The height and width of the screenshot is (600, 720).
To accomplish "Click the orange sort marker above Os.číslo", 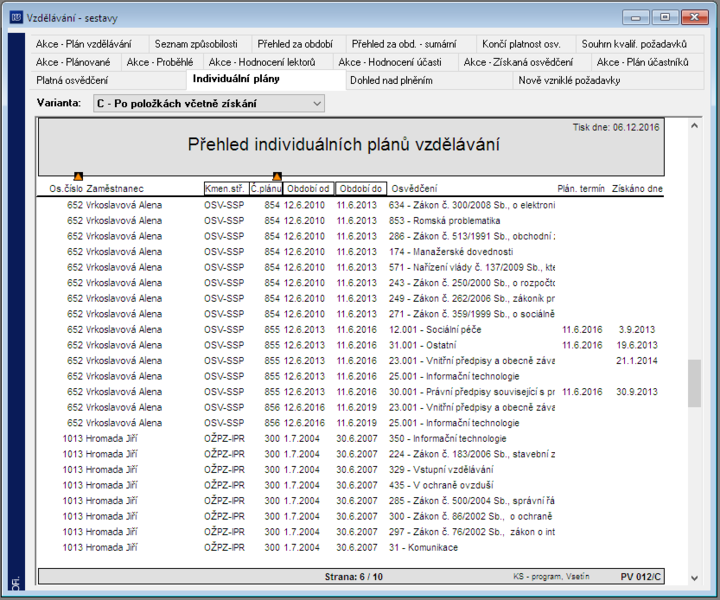I will (79, 176).
